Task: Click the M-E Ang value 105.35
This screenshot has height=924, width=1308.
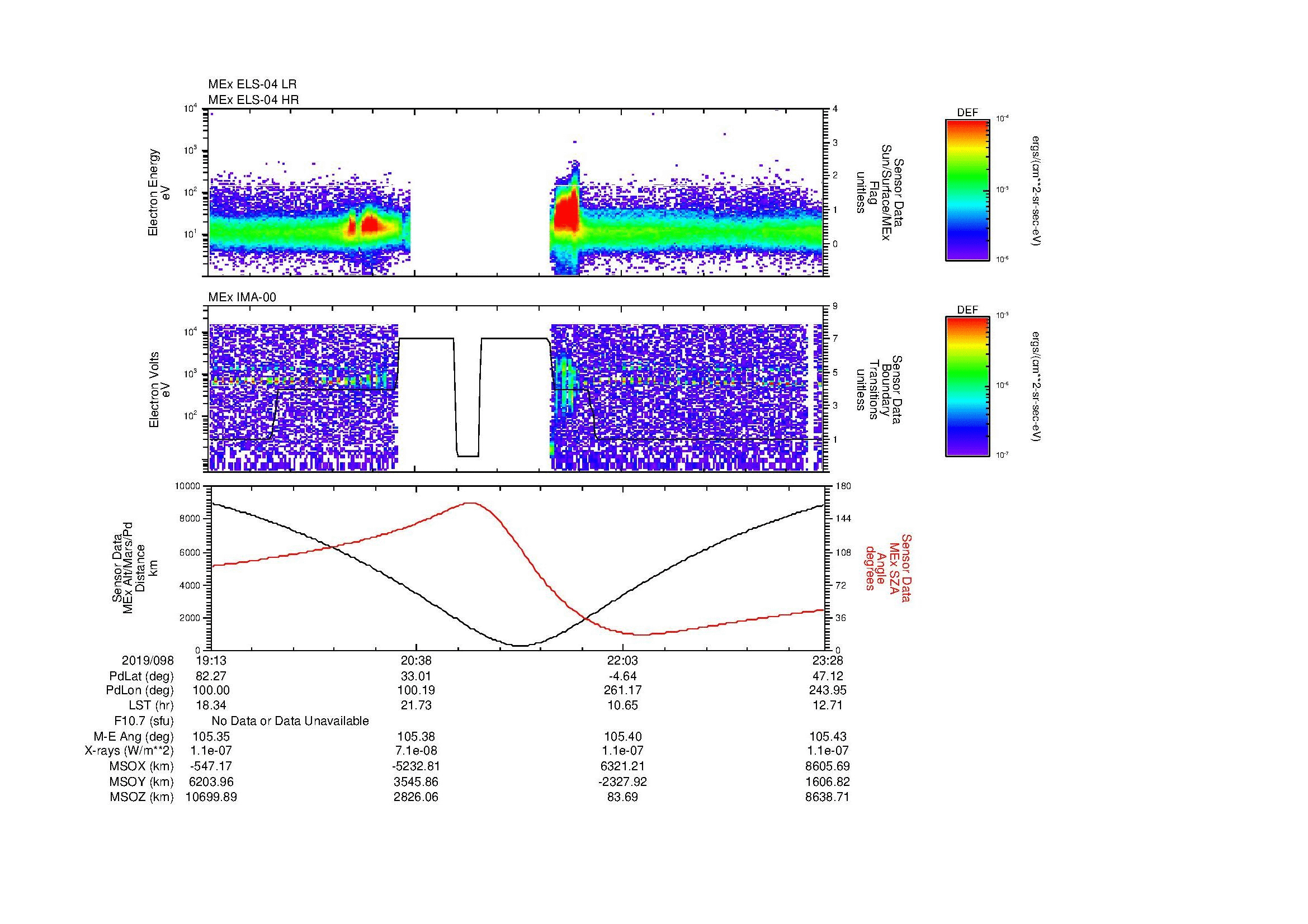Action: (x=212, y=736)
